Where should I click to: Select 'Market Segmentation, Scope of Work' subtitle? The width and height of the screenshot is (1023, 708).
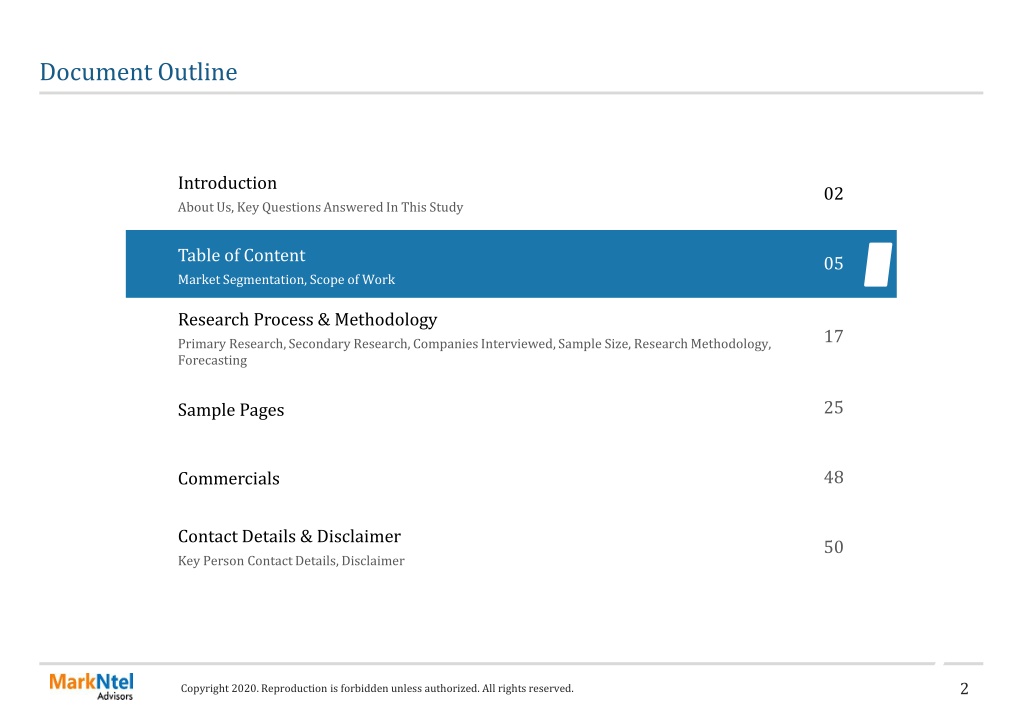(286, 279)
